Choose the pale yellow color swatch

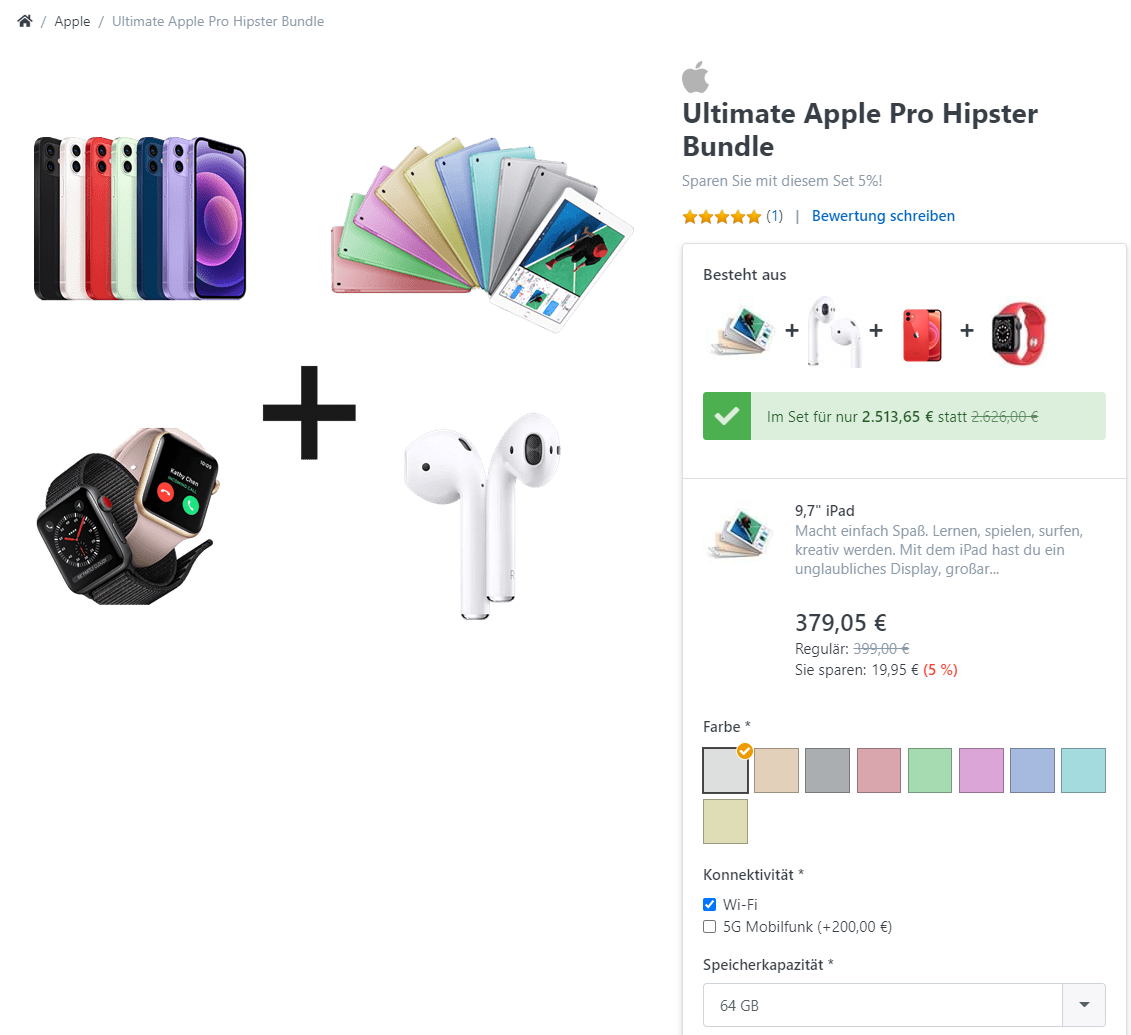725,822
